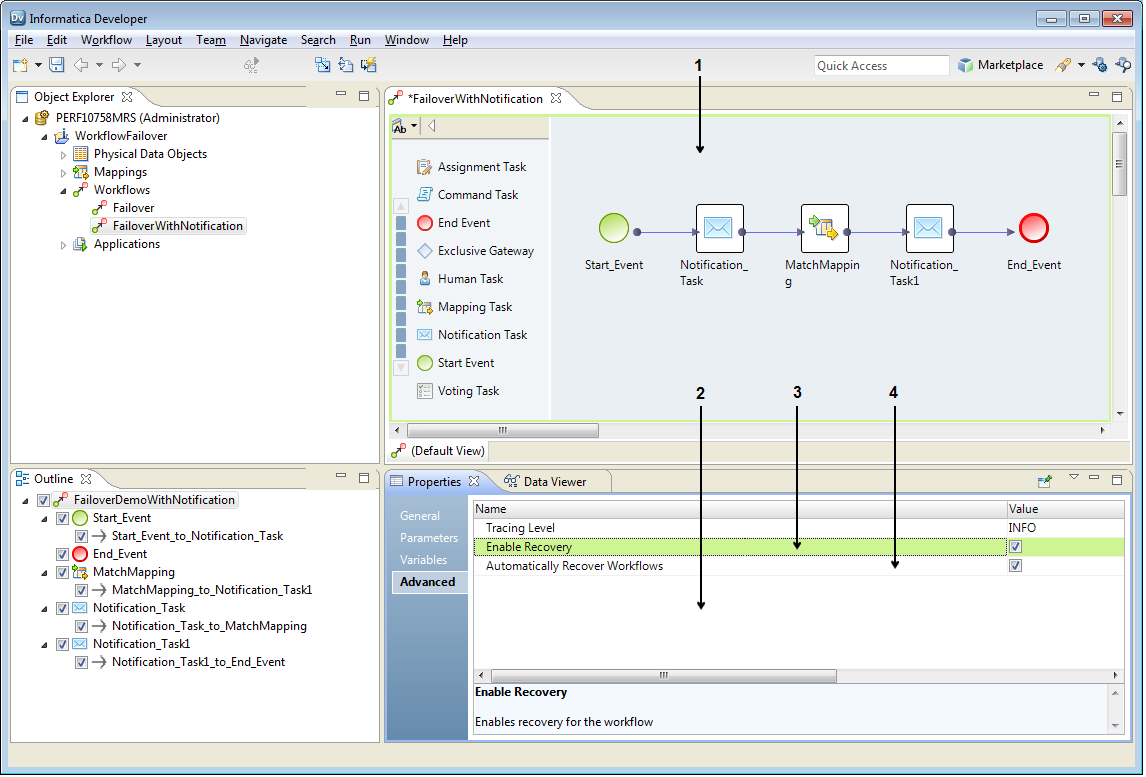Viewport: 1146px width, 777px height.
Task: Open the Workflow menu
Action: (x=106, y=40)
